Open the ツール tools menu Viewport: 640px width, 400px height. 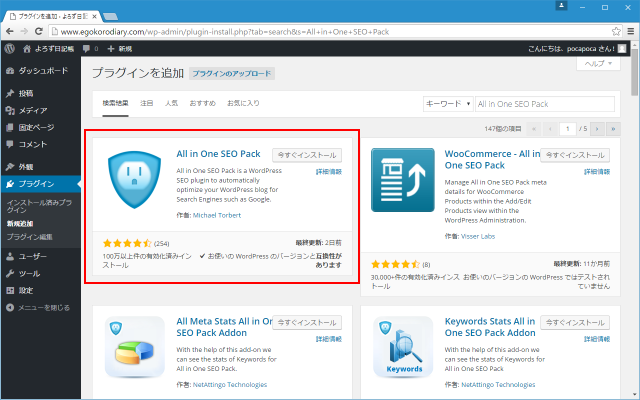pos(30,273)
